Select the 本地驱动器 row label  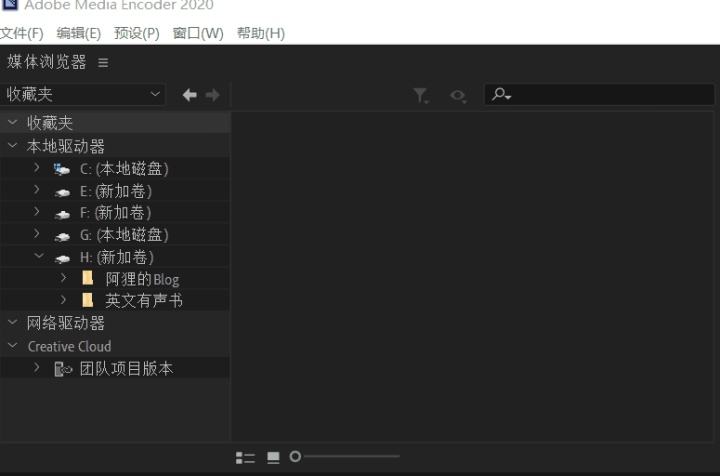point(66,146)
